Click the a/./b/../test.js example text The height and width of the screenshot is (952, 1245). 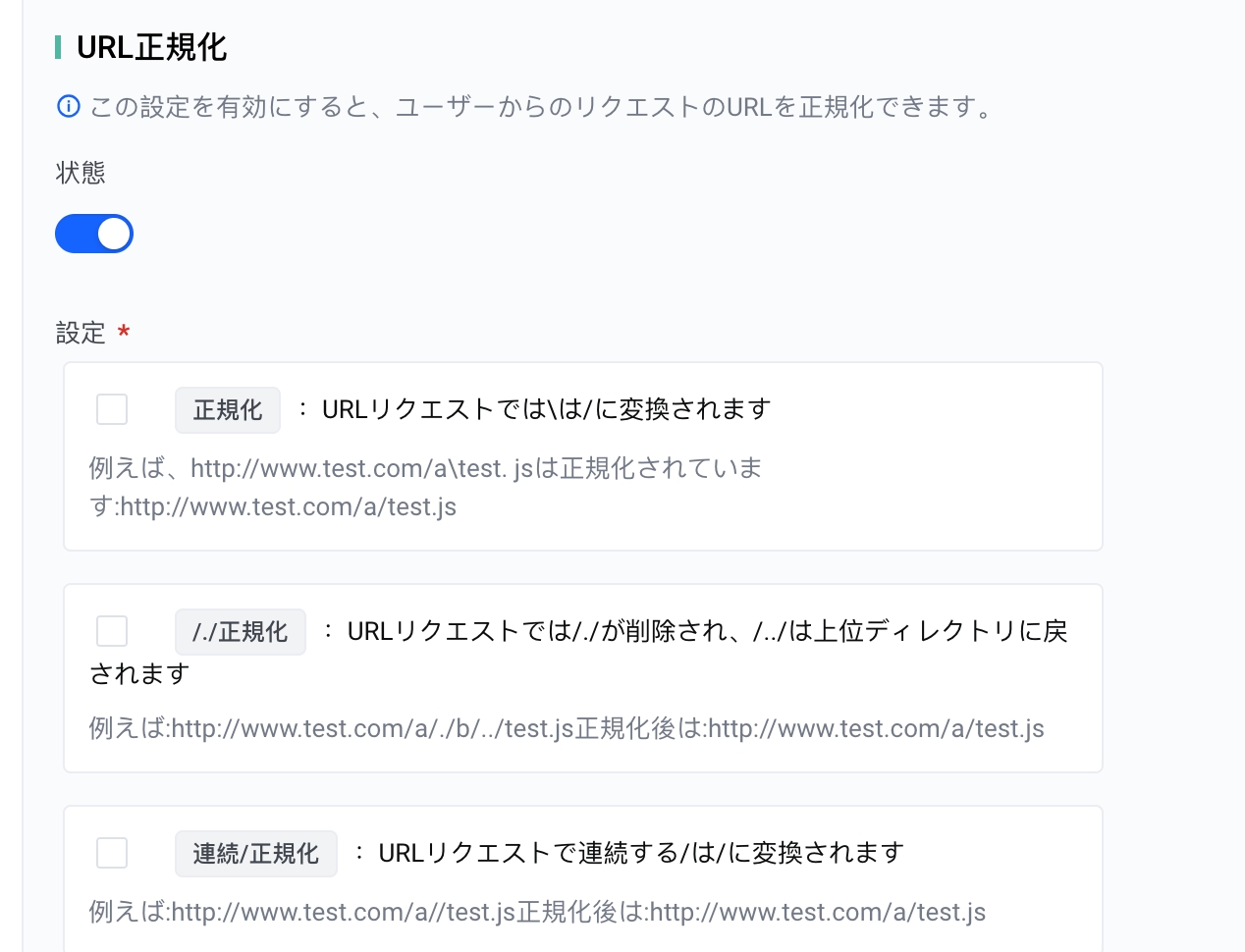click(566, 728)
